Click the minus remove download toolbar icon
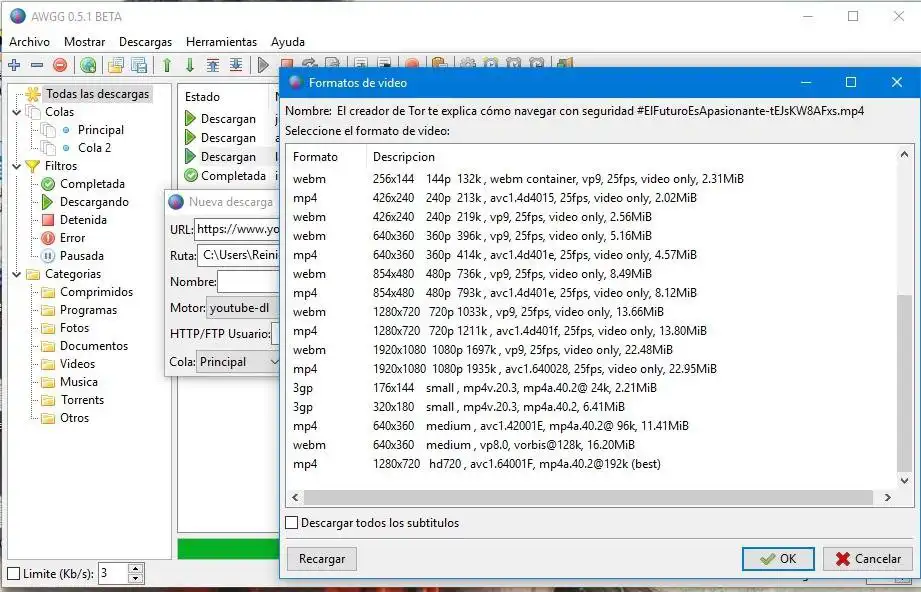Viewport: 921px width, 592px height. point(37,65)
